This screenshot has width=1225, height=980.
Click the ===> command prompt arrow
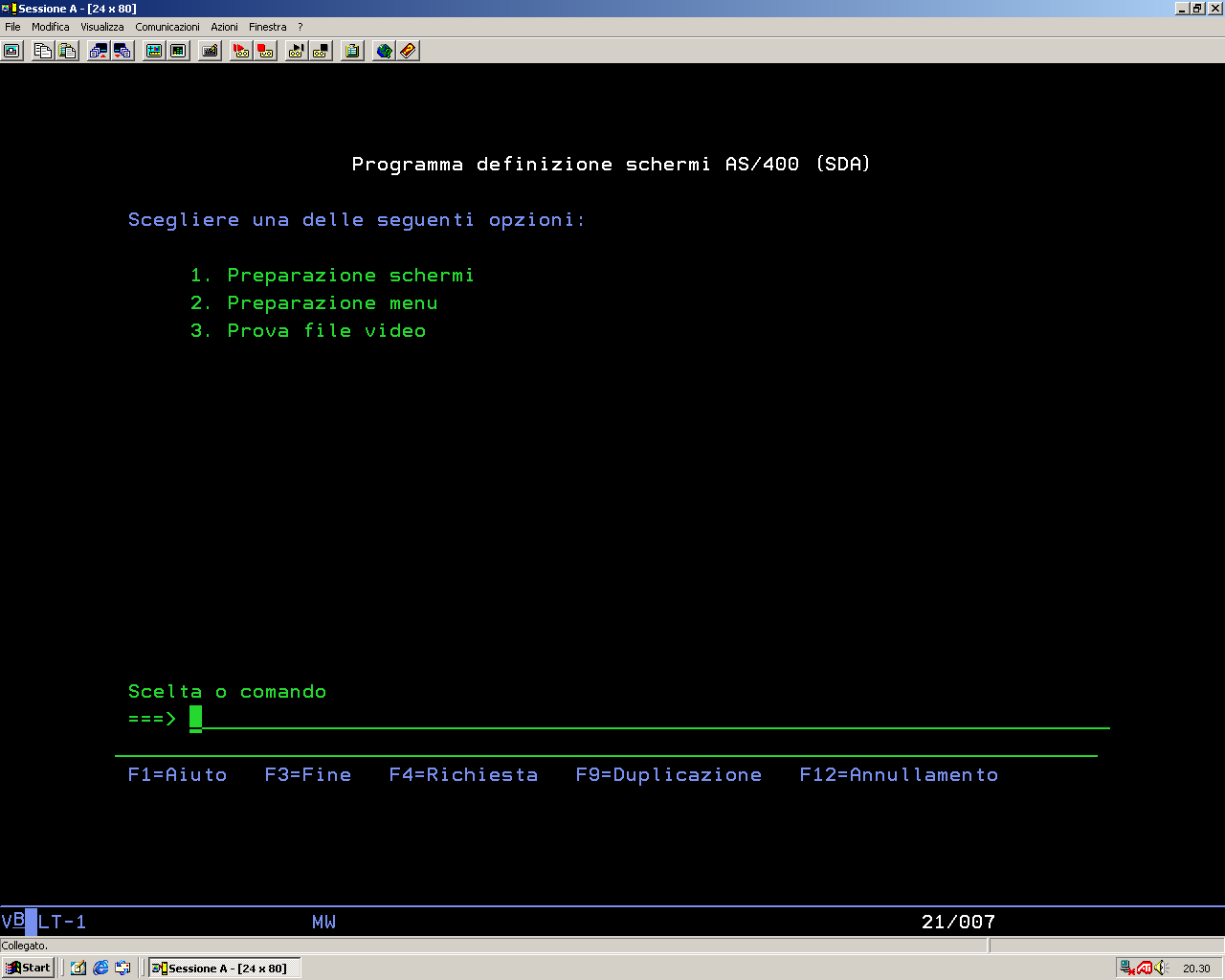click(x=152, y=719)
